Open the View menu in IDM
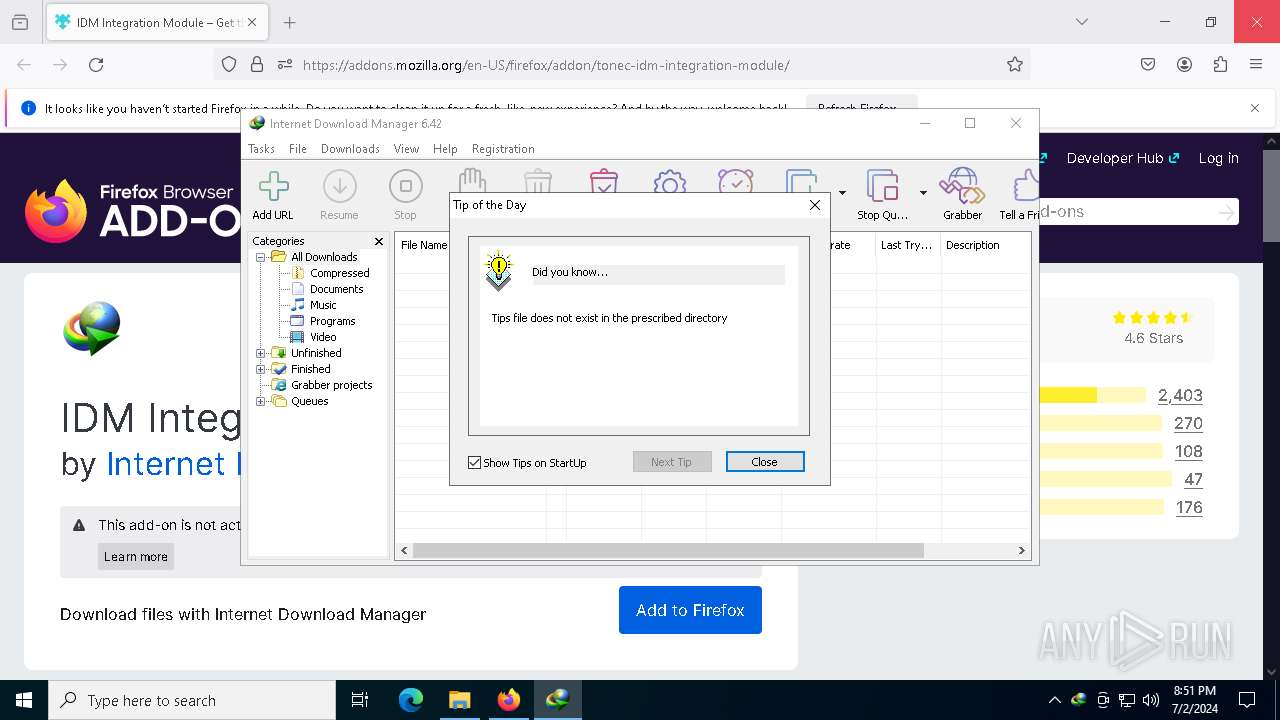Image resolution: width=1280 pixels, height=720 pixels. click(406, 149)
